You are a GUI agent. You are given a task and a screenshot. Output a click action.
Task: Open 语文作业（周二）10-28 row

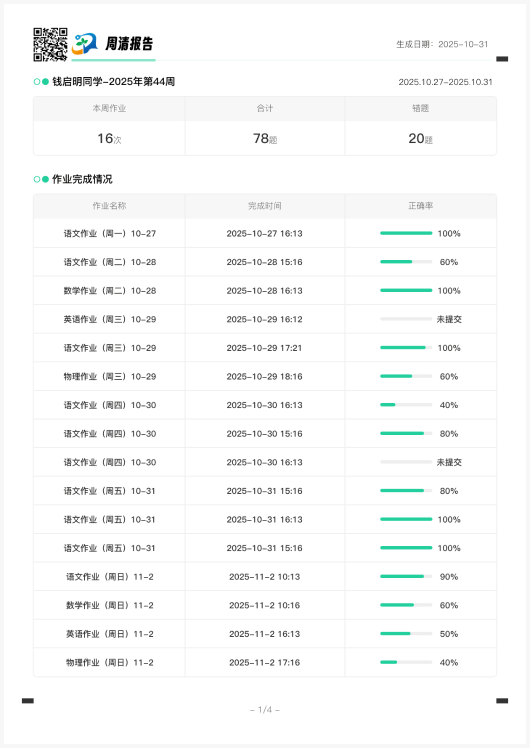[x=265, y=262]
